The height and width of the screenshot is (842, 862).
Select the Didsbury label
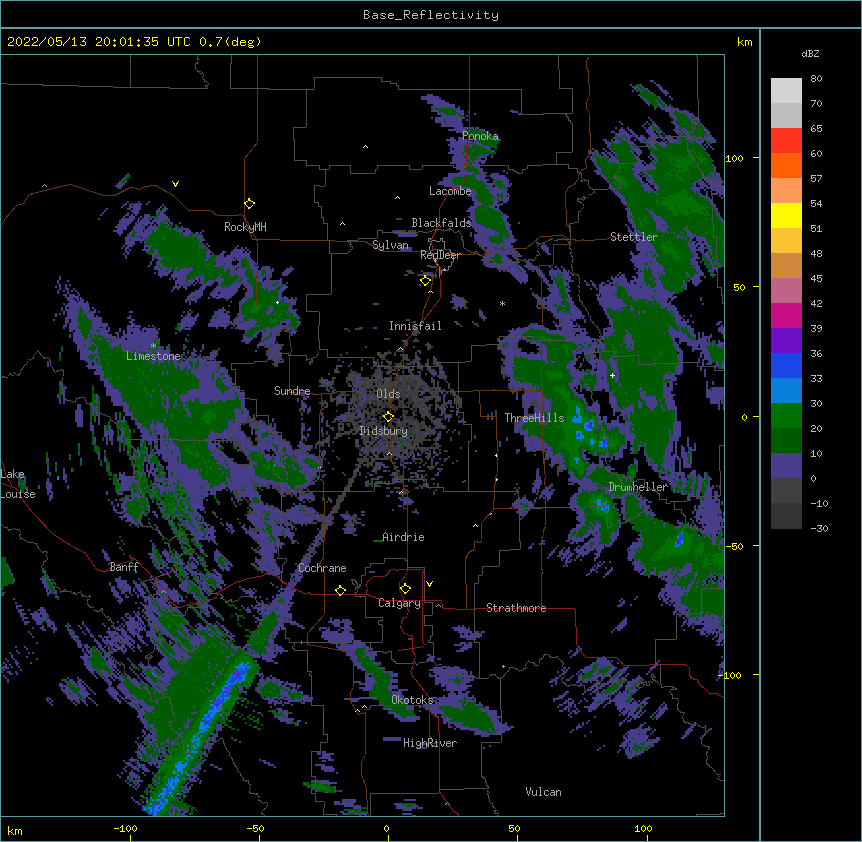pos(384,431)
